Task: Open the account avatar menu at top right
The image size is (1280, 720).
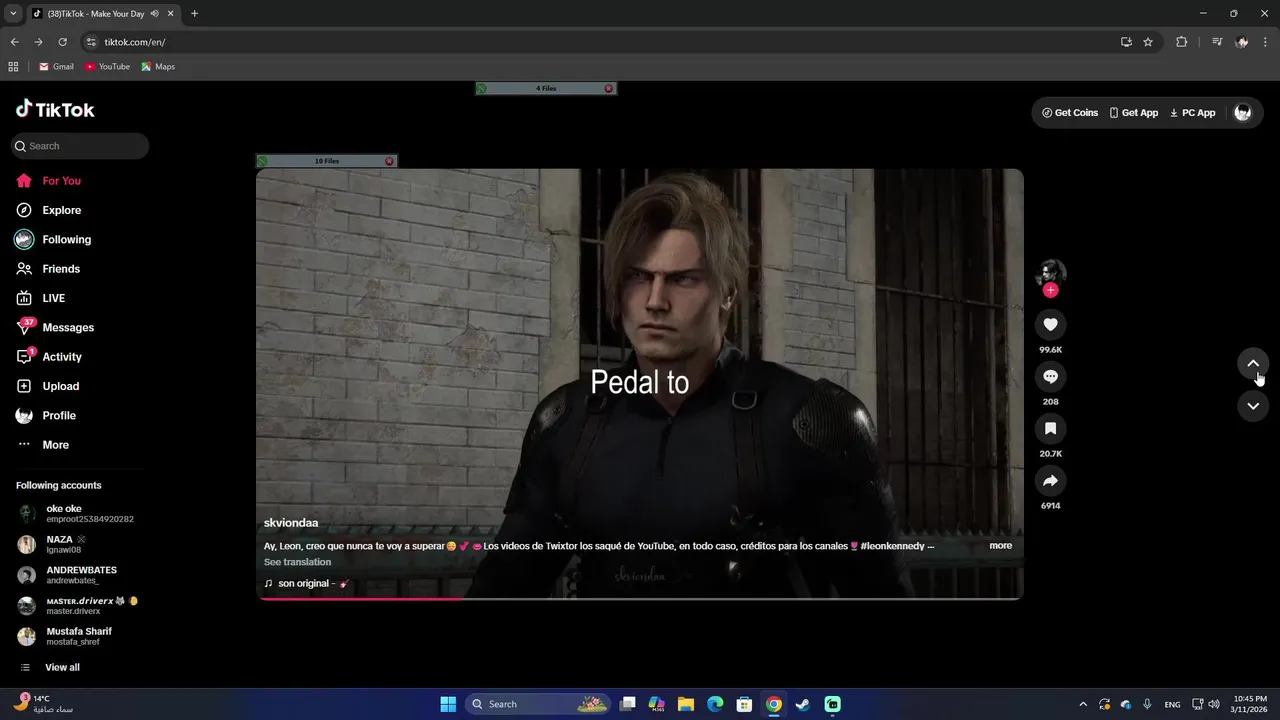Action: (x=1243, y=113)
